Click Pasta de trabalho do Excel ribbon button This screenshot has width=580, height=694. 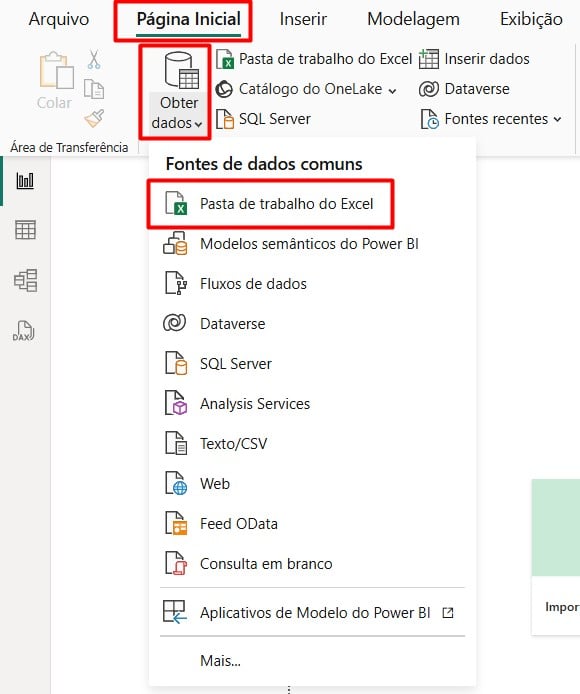click(314, 59)
